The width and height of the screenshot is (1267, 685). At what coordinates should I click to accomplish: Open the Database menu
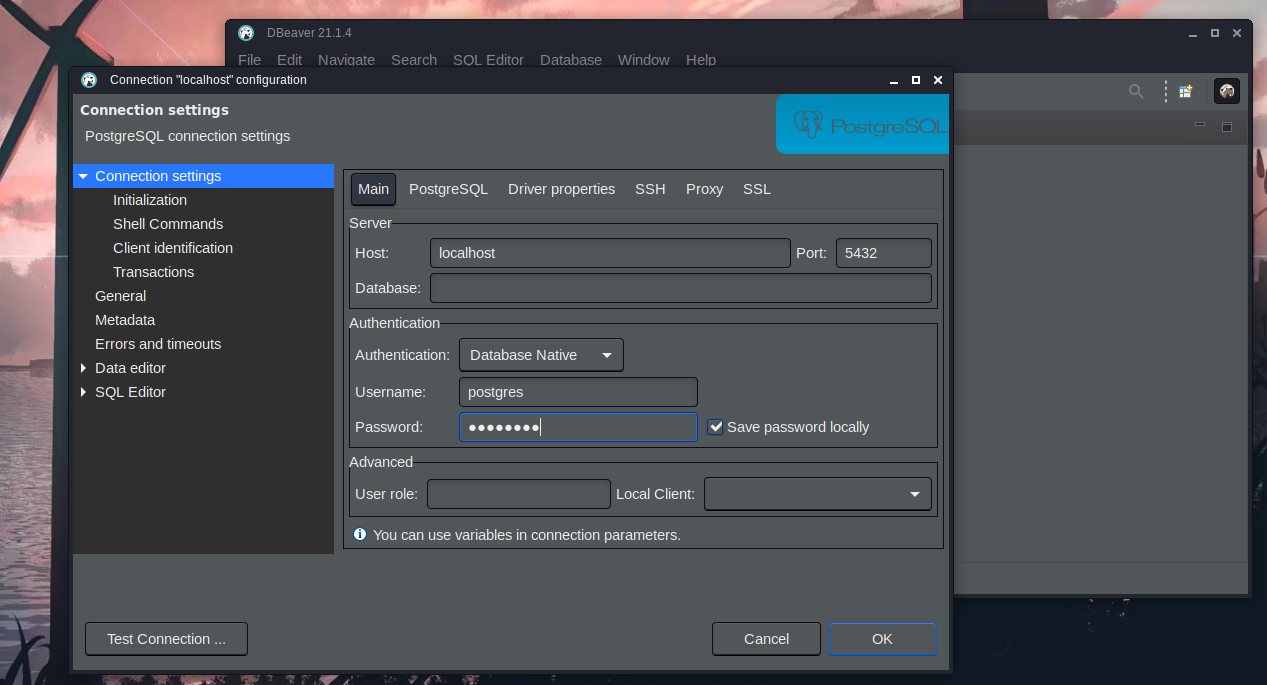click(x=570, y=60)
